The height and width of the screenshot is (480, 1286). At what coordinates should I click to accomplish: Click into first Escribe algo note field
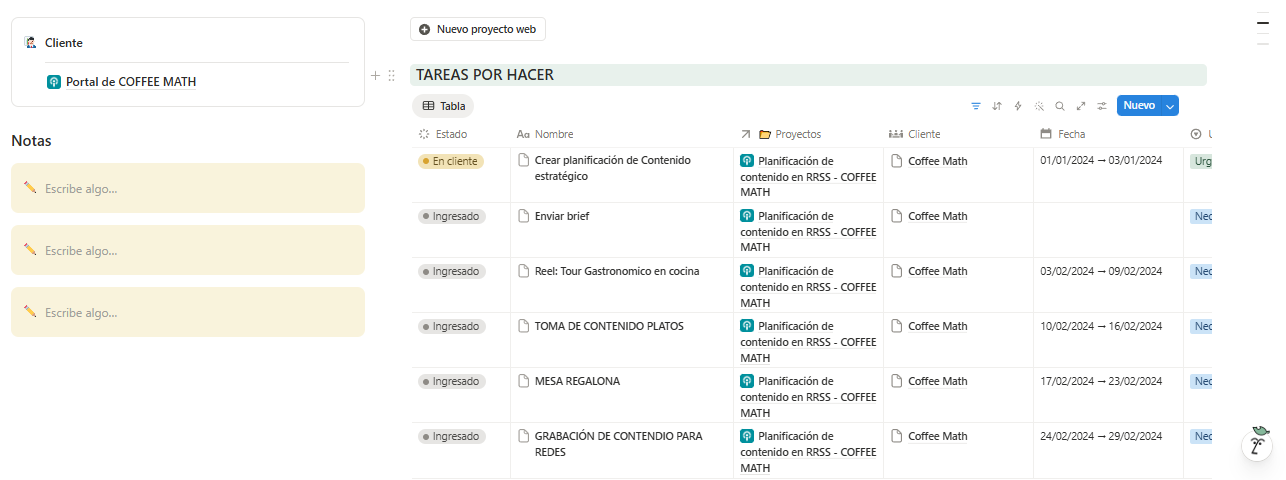point(188,188)
